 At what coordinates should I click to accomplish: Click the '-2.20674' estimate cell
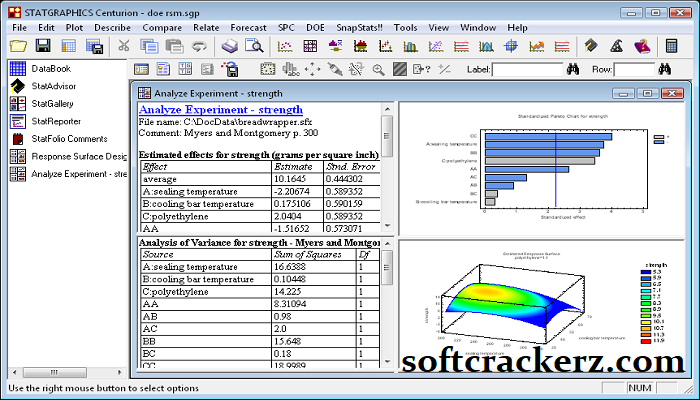pos(297,192)
